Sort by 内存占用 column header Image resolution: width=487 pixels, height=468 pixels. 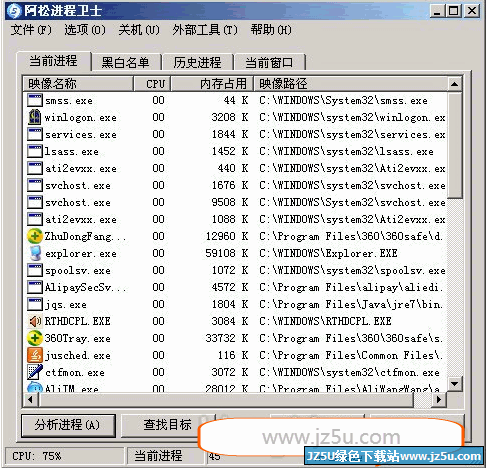[x=212, y=84]
